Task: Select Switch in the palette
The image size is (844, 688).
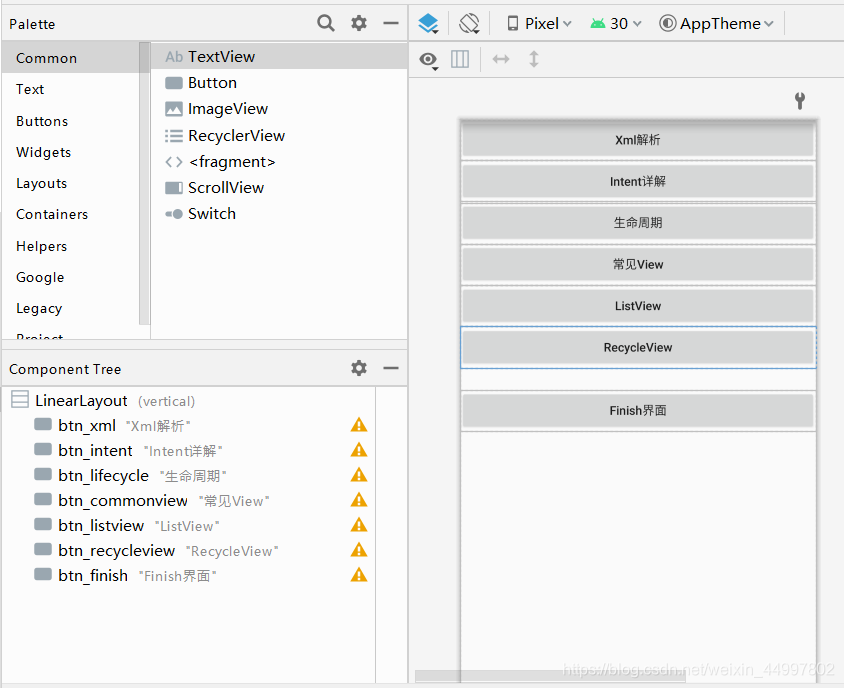Action: point(279,214)
